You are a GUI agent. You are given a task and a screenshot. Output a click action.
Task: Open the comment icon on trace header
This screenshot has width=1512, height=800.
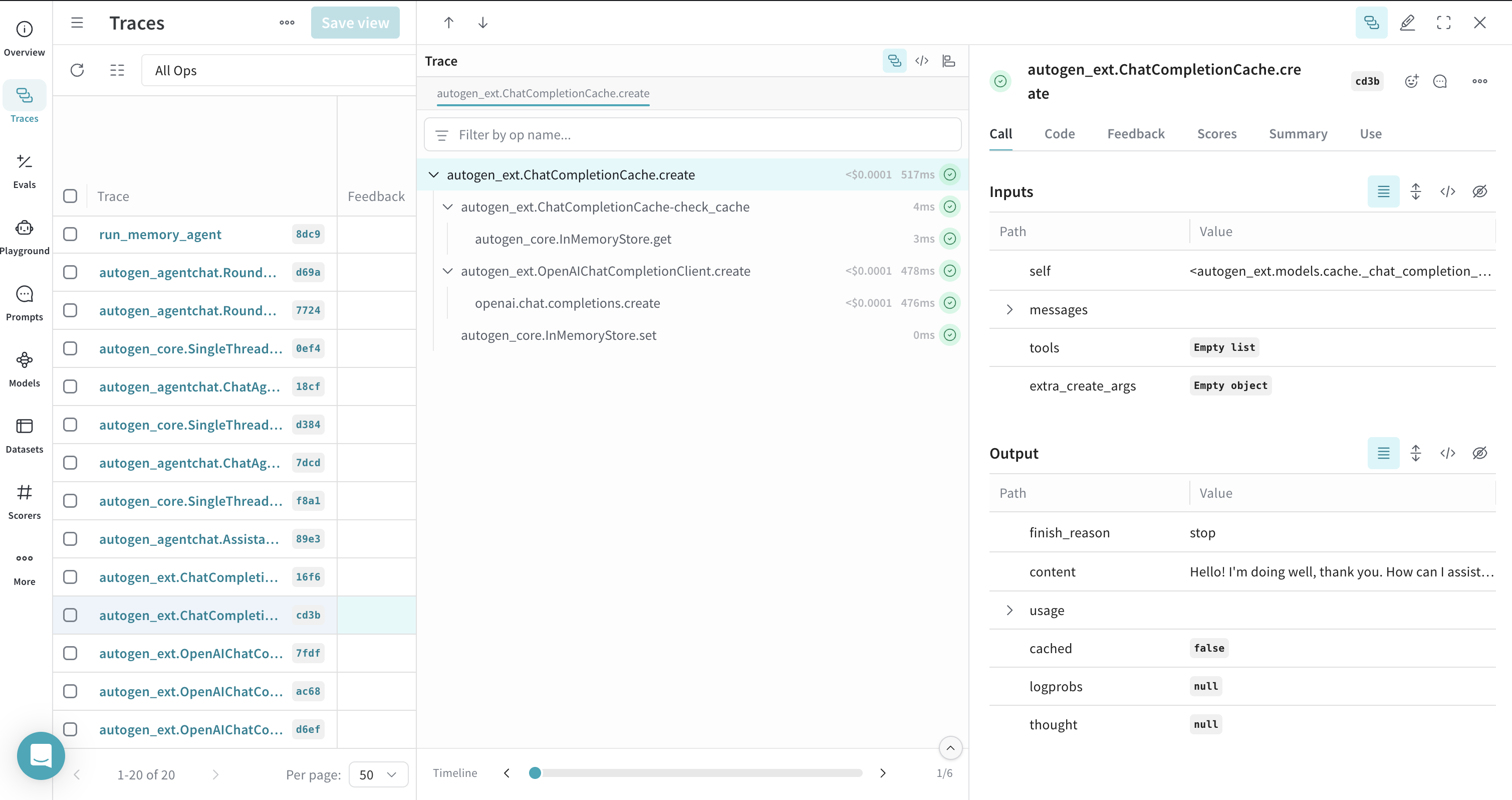[x=1440, y=81]
